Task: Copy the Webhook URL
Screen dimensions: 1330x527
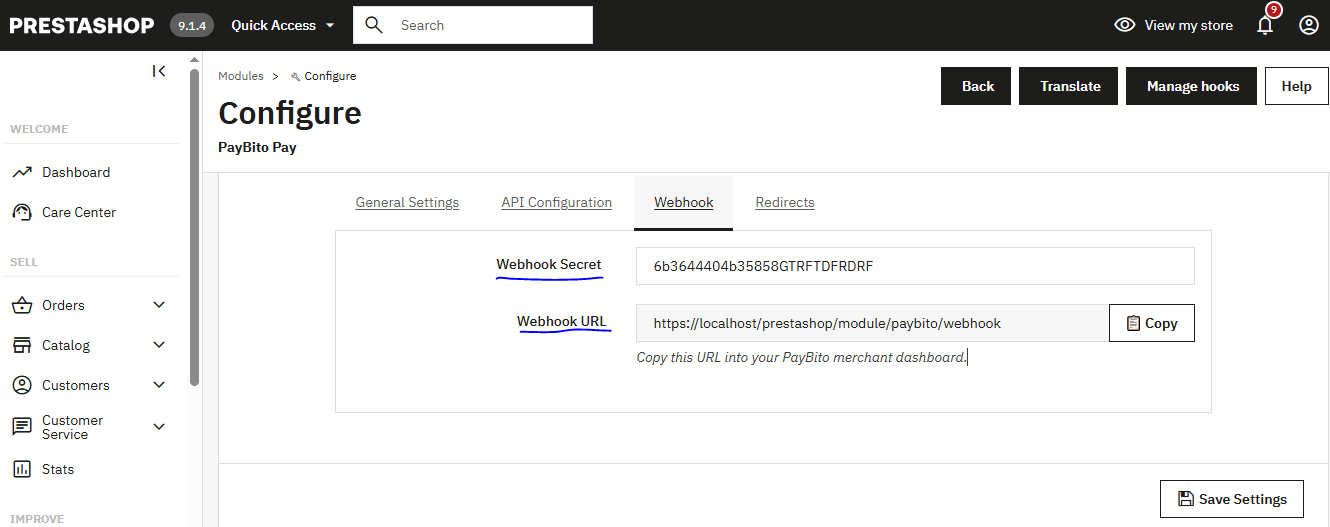Action: tap(1152, 323)
